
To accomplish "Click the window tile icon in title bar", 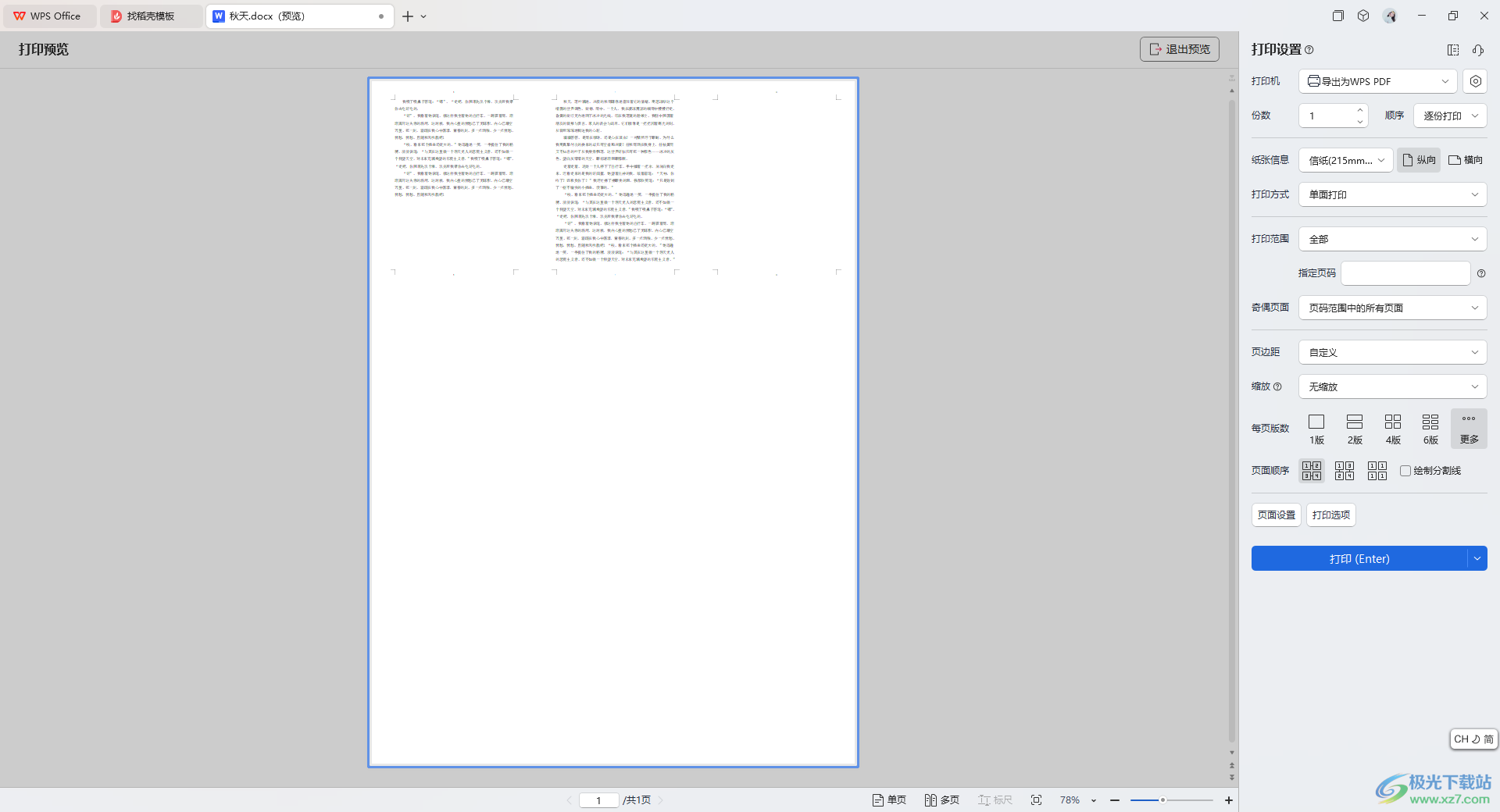I will point(1337,16).
